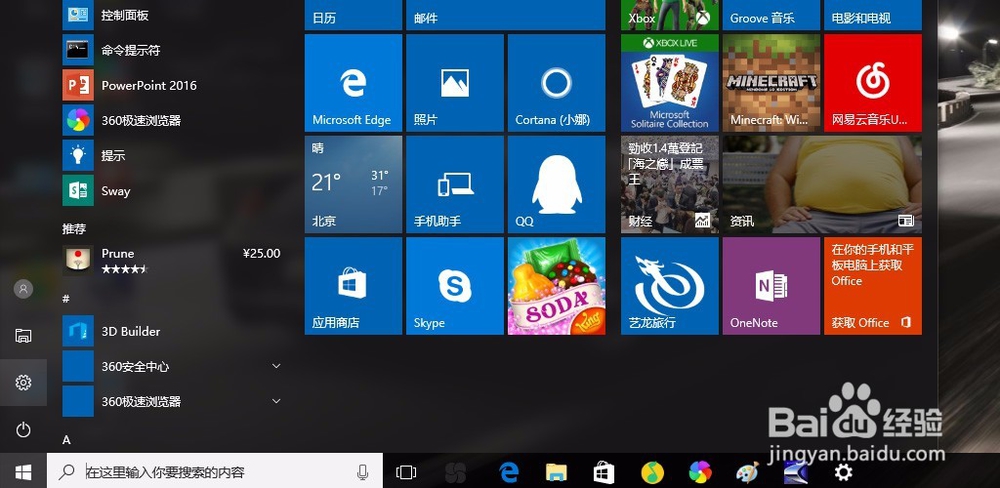Open the blue-silver app icon left of taskbar gear

(796, 473)
